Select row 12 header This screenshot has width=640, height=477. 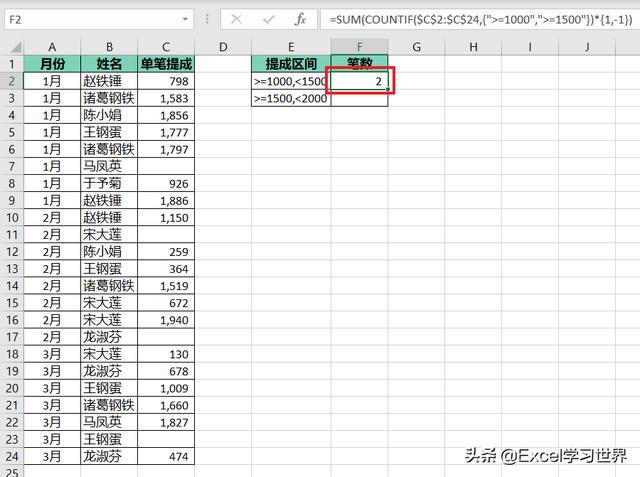(x=12, y=252)
